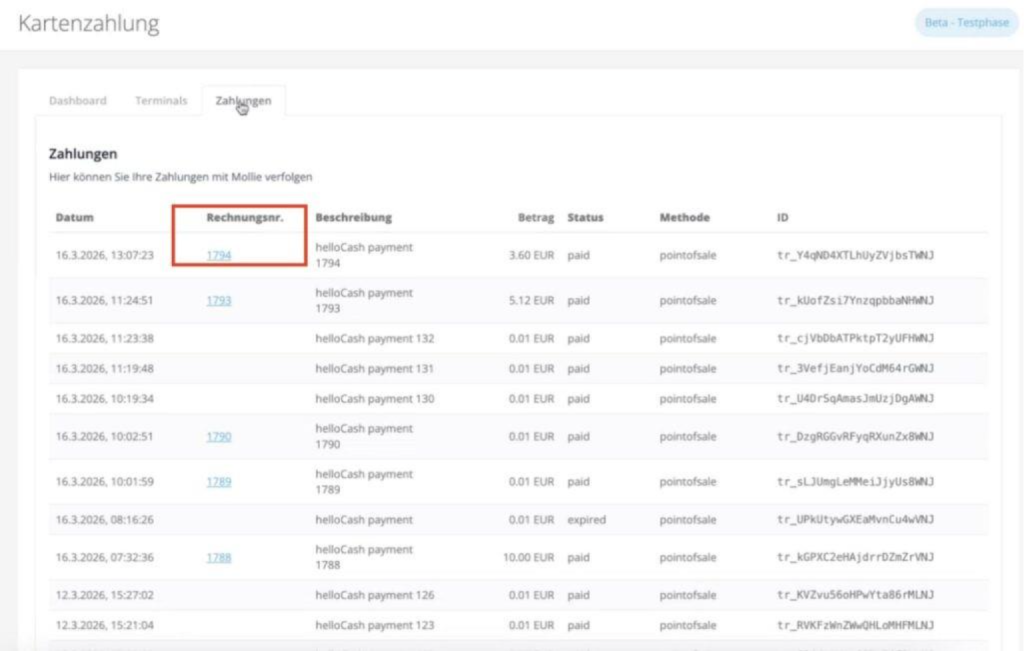Click the expired status cell
Screen dimensions: 1024x651
(x=586, y=520)
